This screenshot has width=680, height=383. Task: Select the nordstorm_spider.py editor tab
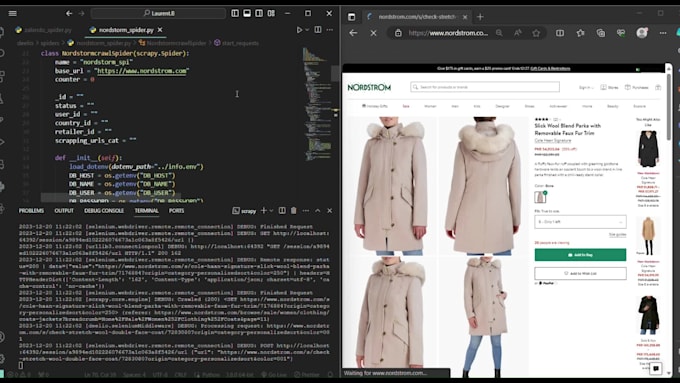click(126, 30)
